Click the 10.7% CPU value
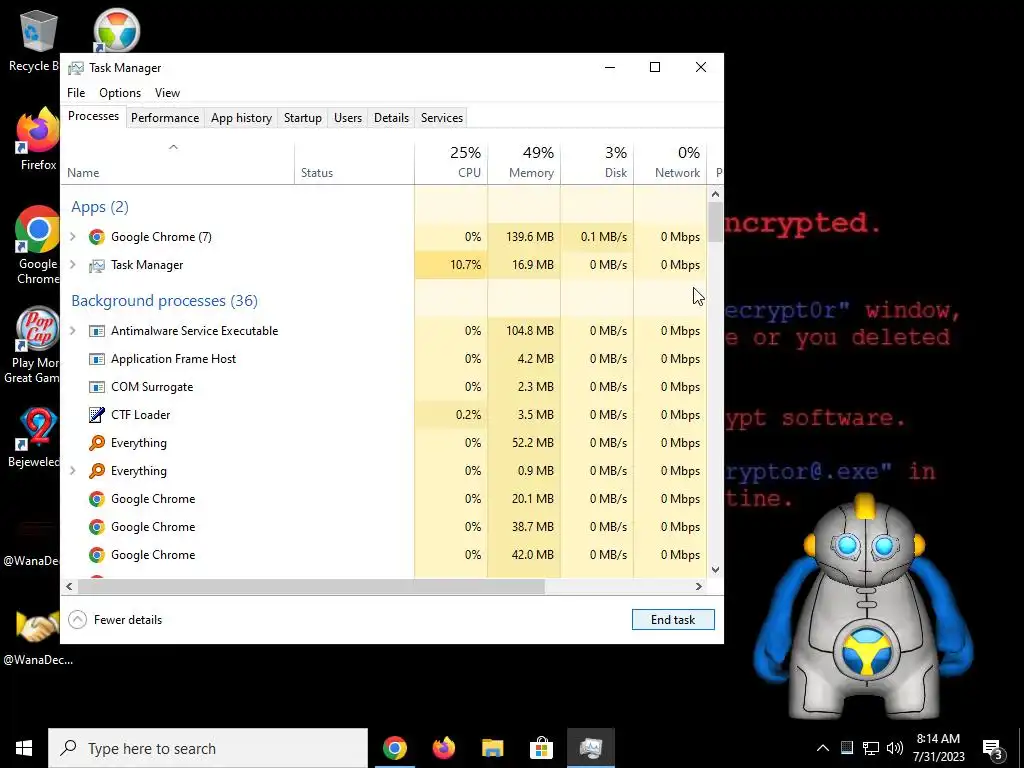This screenshot has height=768, width=1024. (466, 265)
